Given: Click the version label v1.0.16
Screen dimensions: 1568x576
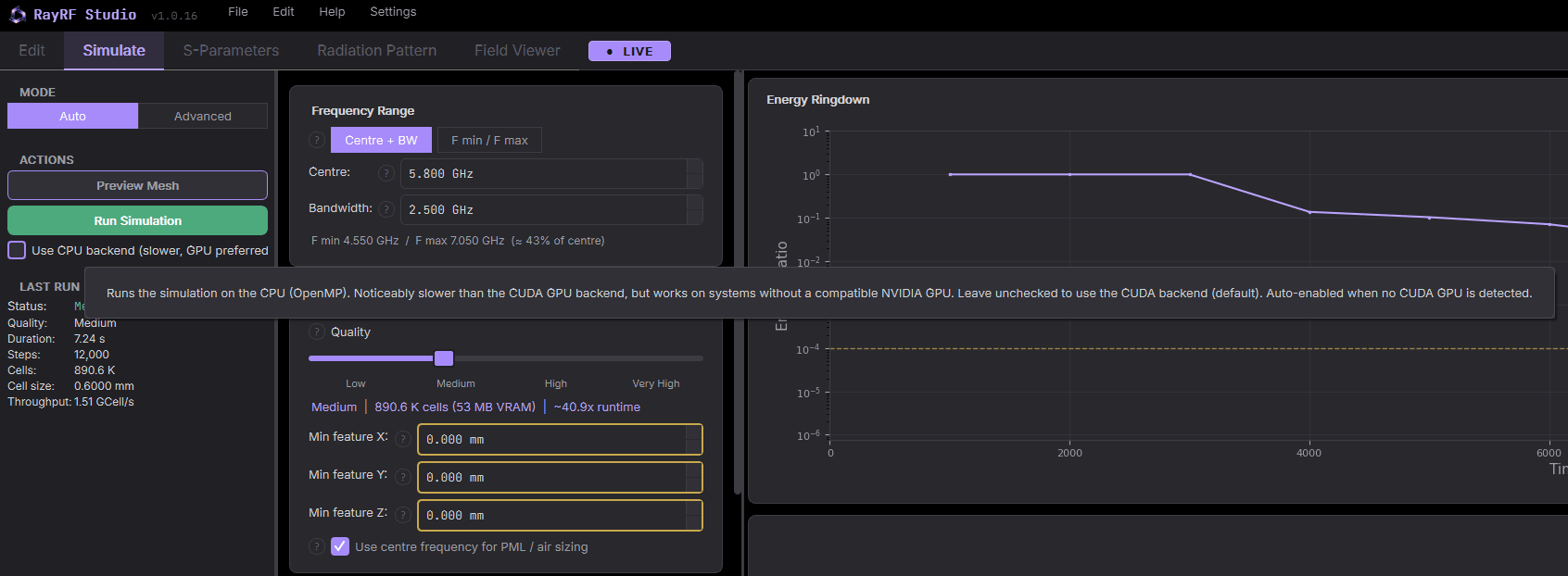Looking at the screenshot, I should (x=174, y=16).
